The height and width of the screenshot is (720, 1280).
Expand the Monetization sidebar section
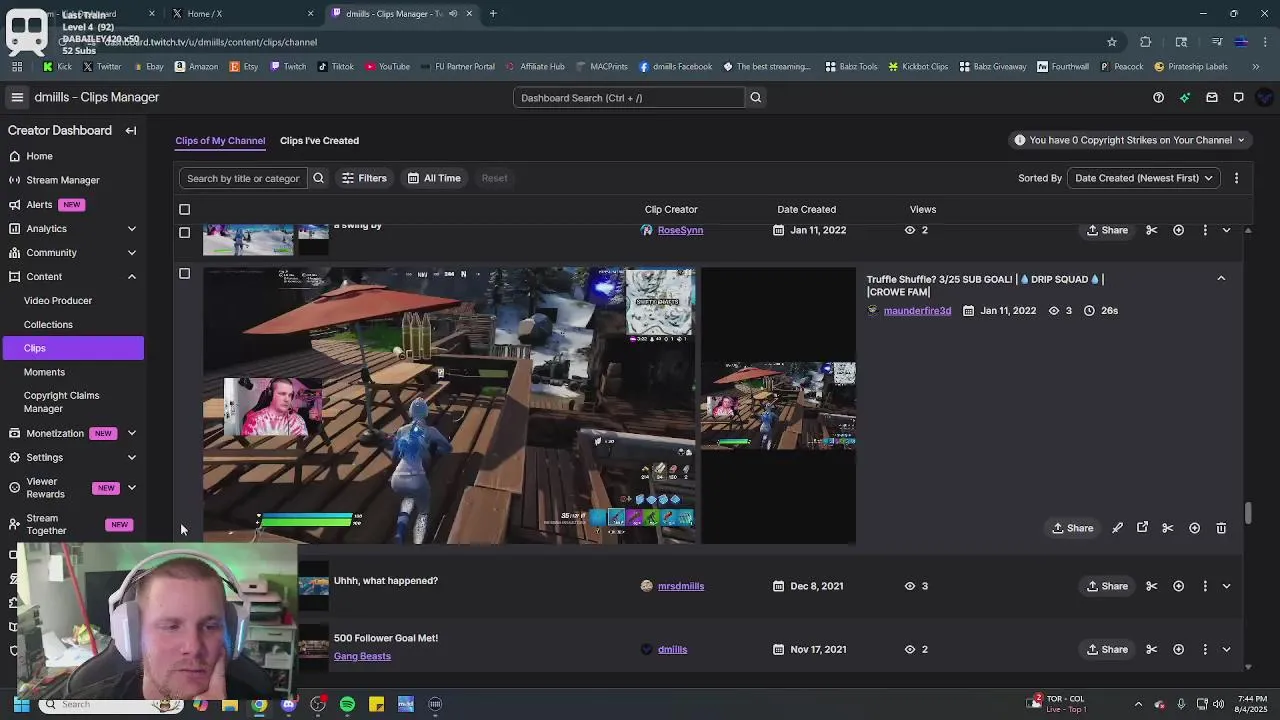coord(131,433)
